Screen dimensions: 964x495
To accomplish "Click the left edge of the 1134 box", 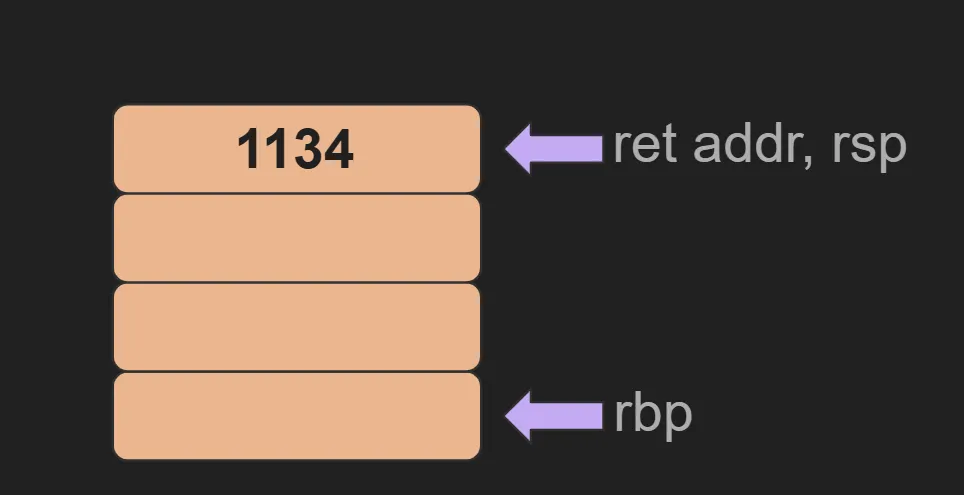I will tap(117, 148).
